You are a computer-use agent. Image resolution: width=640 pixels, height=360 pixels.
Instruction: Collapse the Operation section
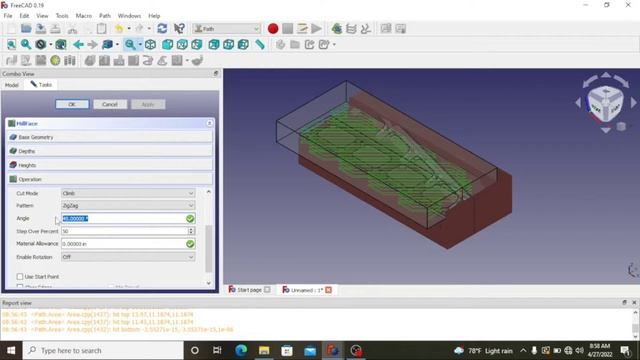tap(109, 179)
